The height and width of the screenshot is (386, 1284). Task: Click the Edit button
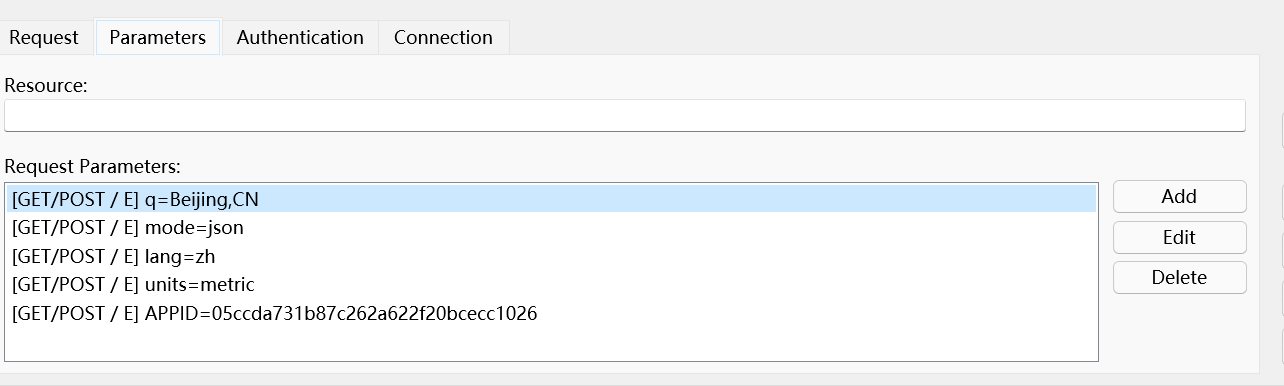point(1179,237)
